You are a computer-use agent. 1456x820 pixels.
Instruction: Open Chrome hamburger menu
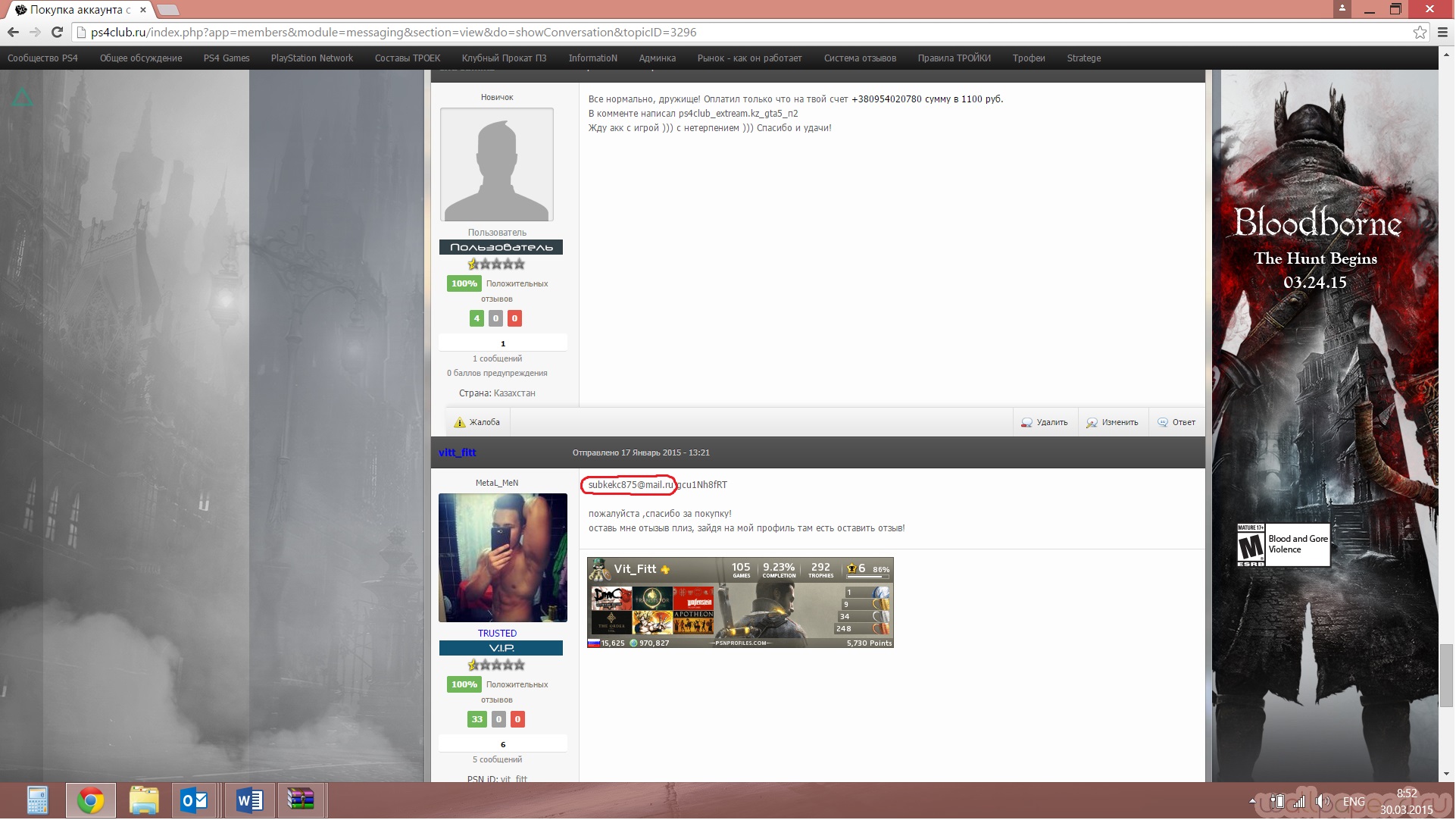1442,33
